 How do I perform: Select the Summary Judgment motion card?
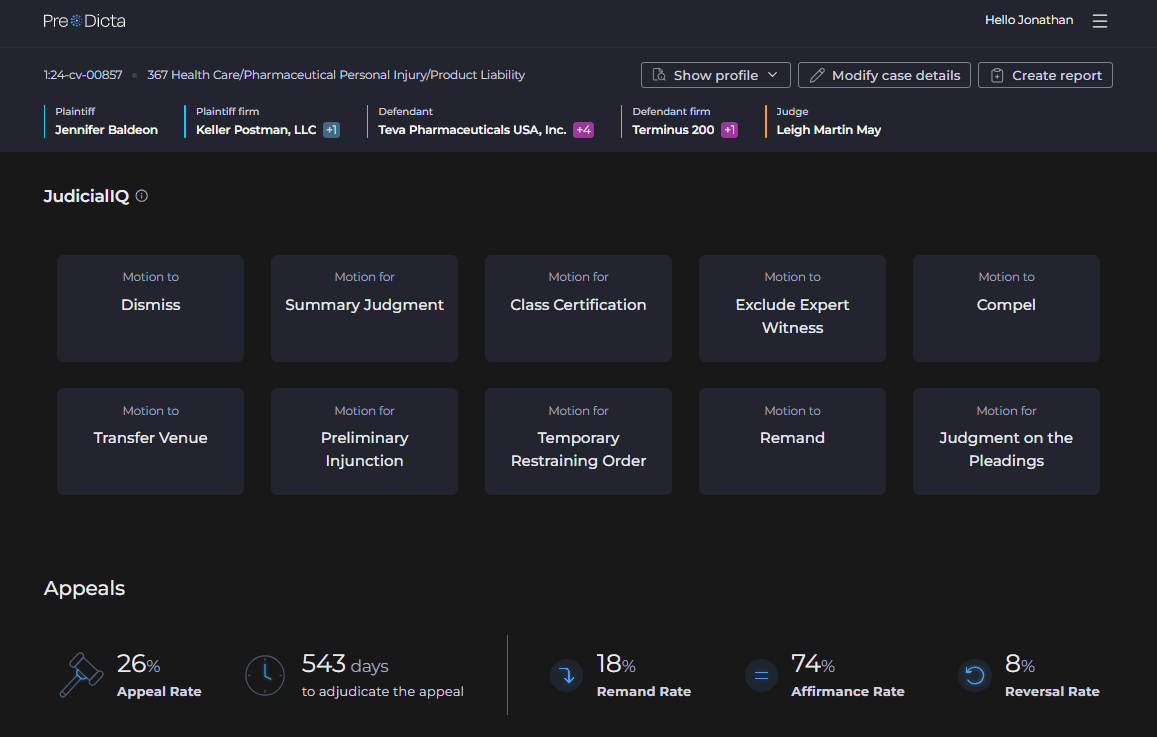364,308
